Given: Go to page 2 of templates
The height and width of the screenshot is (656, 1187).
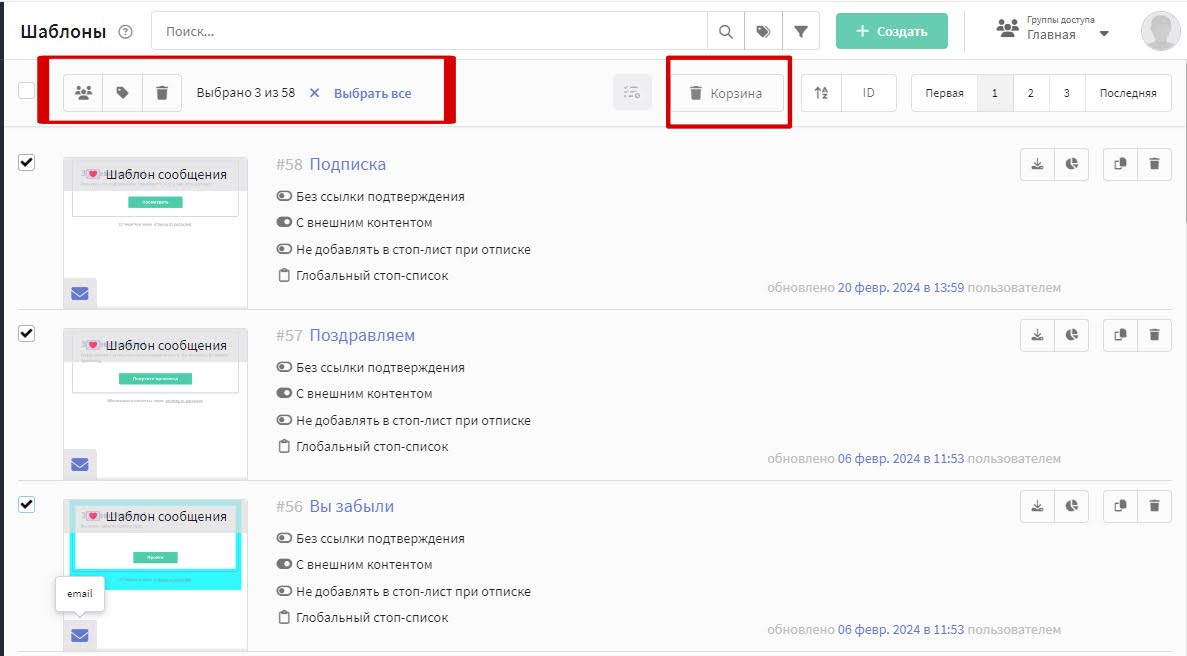Looking at the screenshot, I should click(x=1030, y=93).
